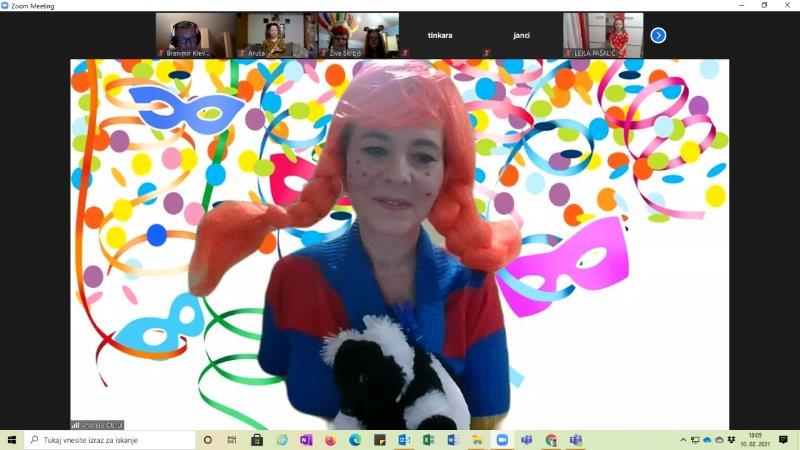Click the main speaker video area

click(399, 244)
